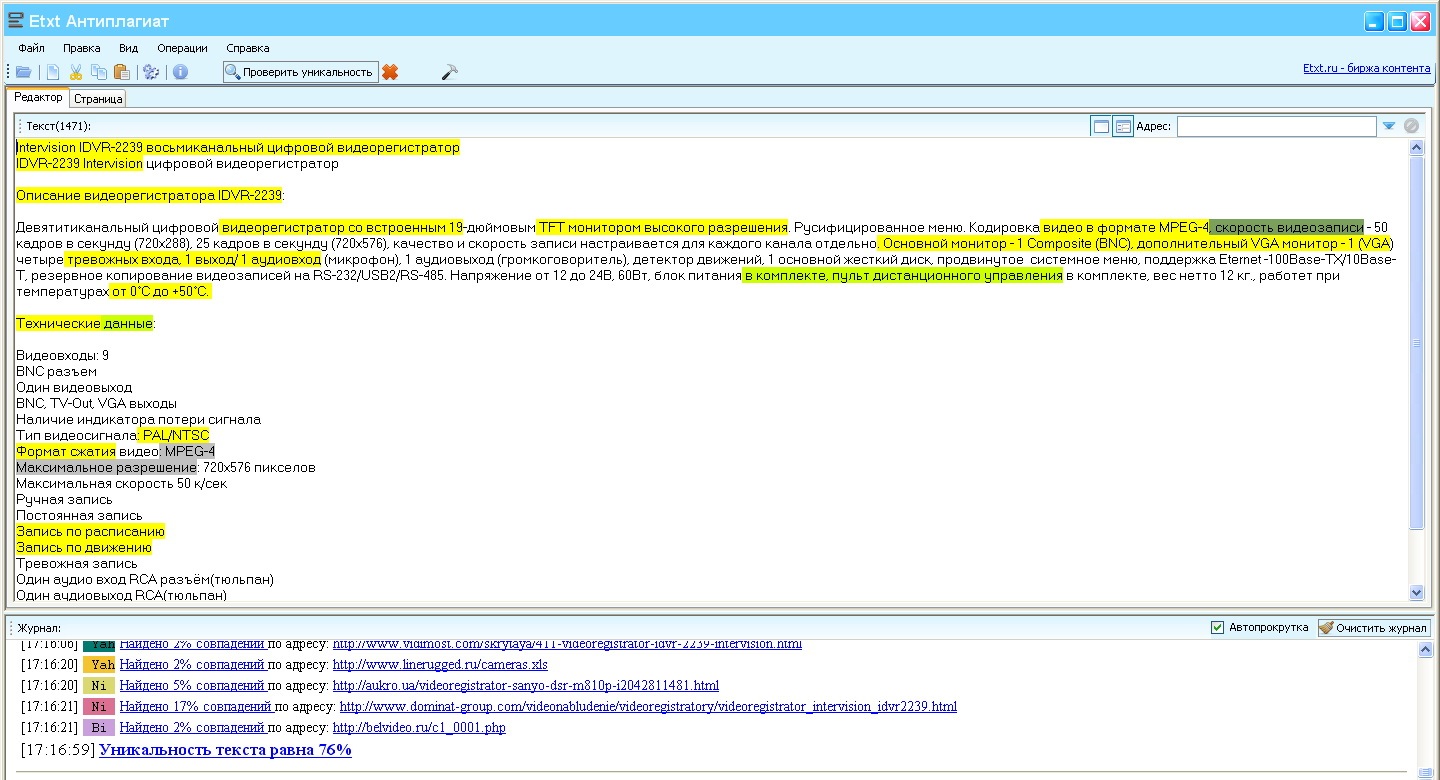Viewport: 1440px width, 780px height.
Task: Open the Файл menu
Action: pyautogui.click(x=31, y=48)
